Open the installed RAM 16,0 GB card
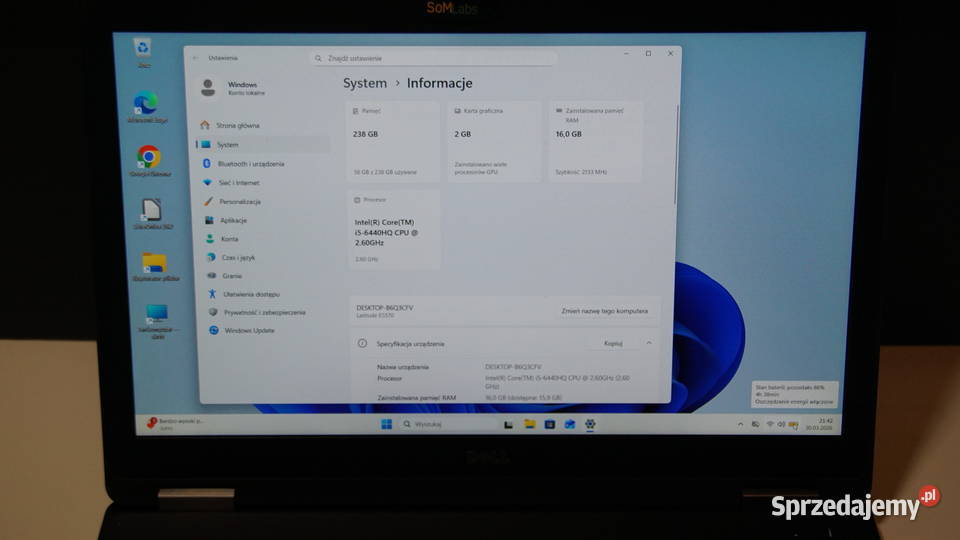The width and height of the screenshot is (960, 540). click(x=596, y=141)
